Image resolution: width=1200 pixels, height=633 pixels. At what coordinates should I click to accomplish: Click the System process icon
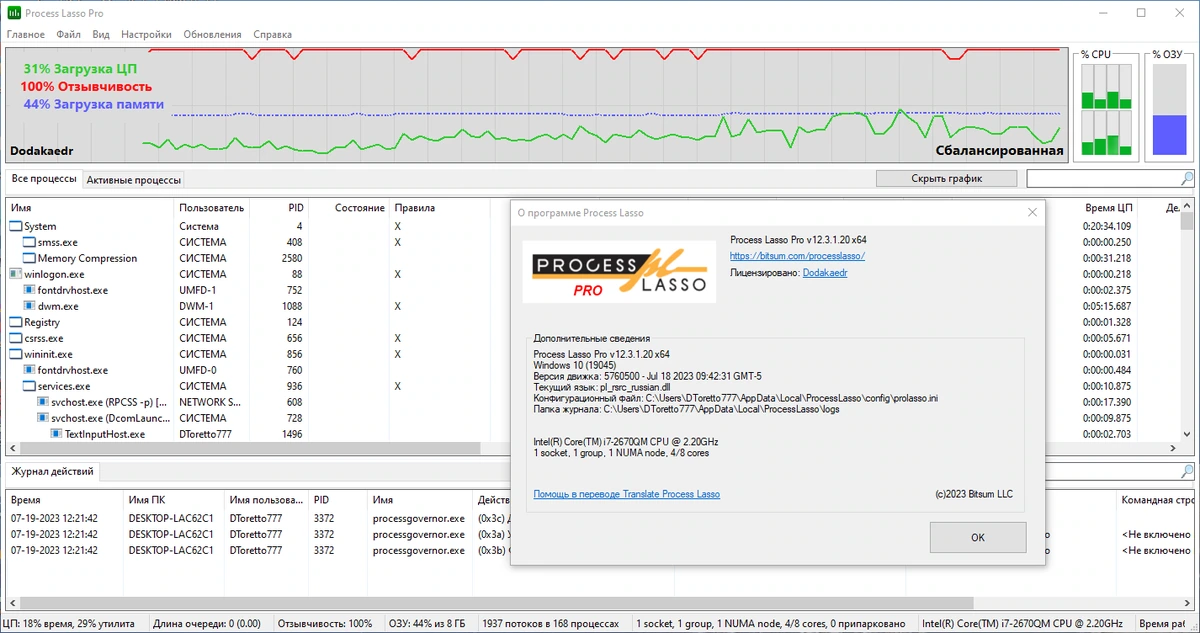[15, 227]
